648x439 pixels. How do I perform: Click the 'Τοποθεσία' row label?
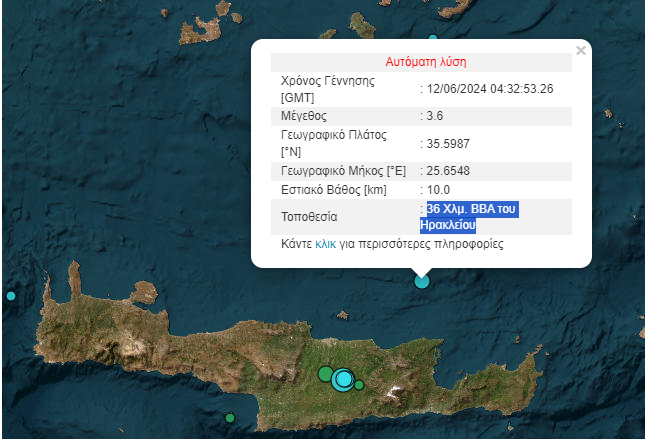click(x=310, y=217)
